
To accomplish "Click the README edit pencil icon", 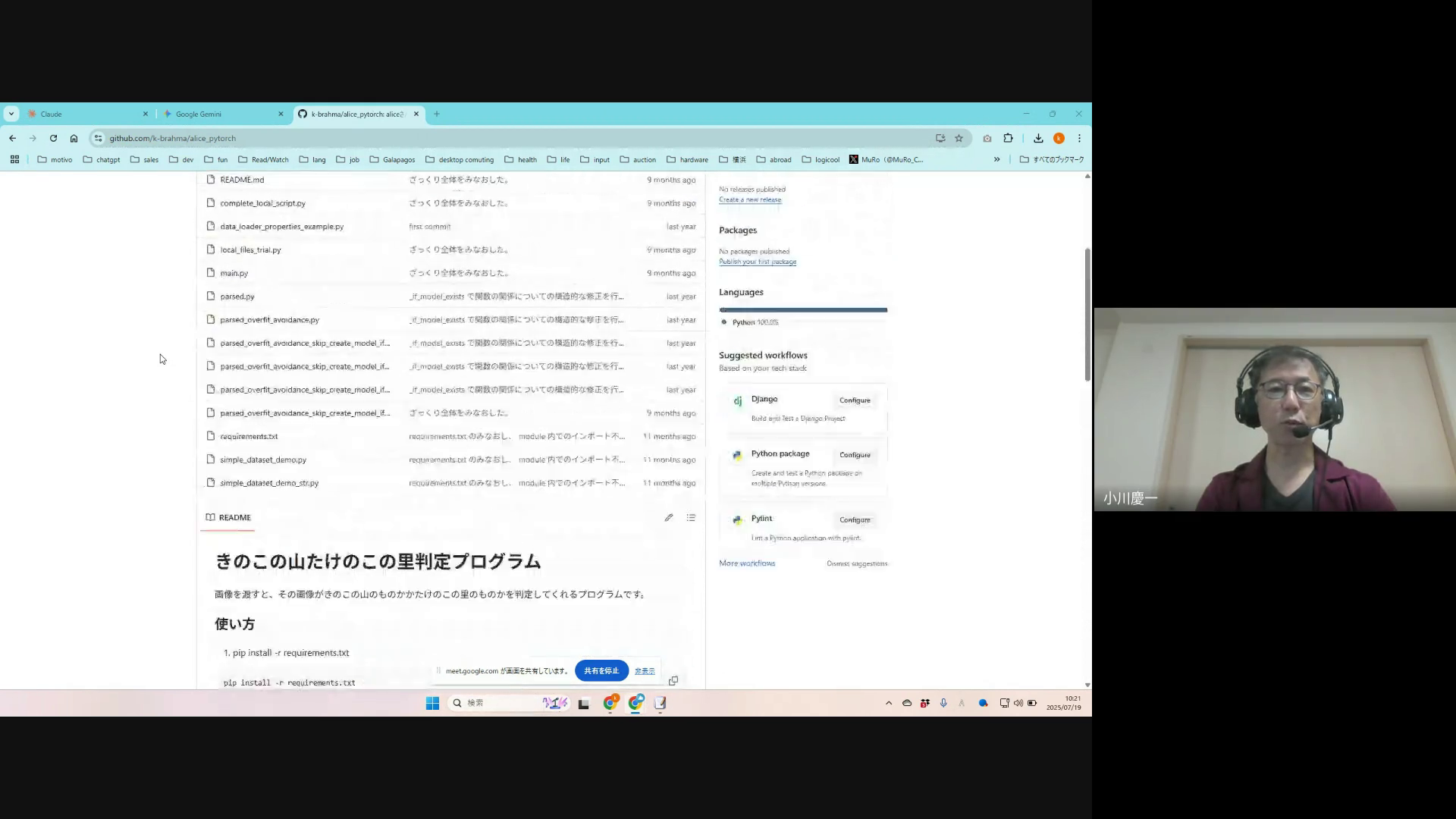I will (668, 518).
